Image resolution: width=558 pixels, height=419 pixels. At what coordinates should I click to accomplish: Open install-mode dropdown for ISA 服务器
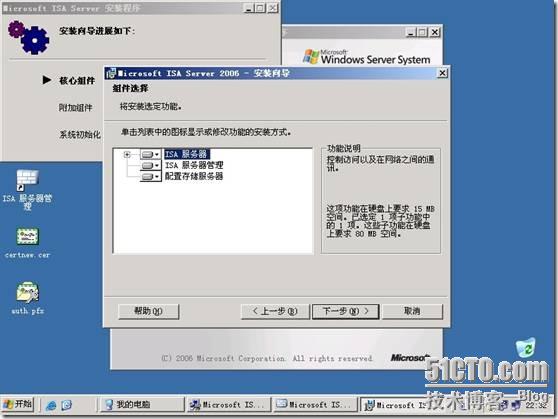[x=150, y=154]
